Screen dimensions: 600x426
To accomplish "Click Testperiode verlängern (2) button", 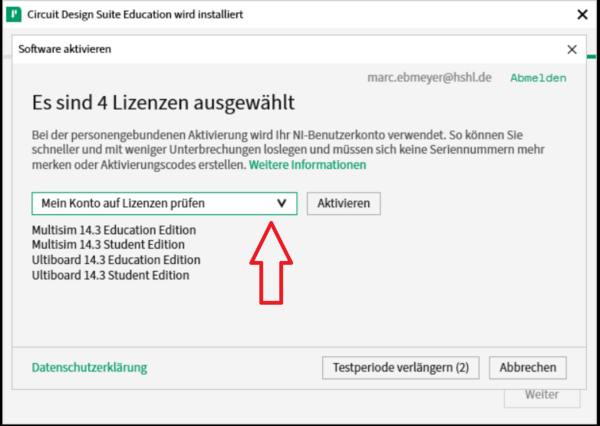I will (400, 367).
